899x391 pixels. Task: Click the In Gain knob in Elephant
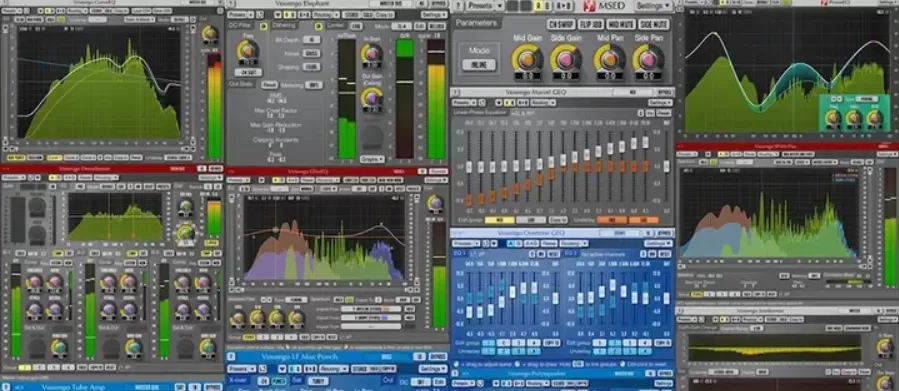point(372,54)
